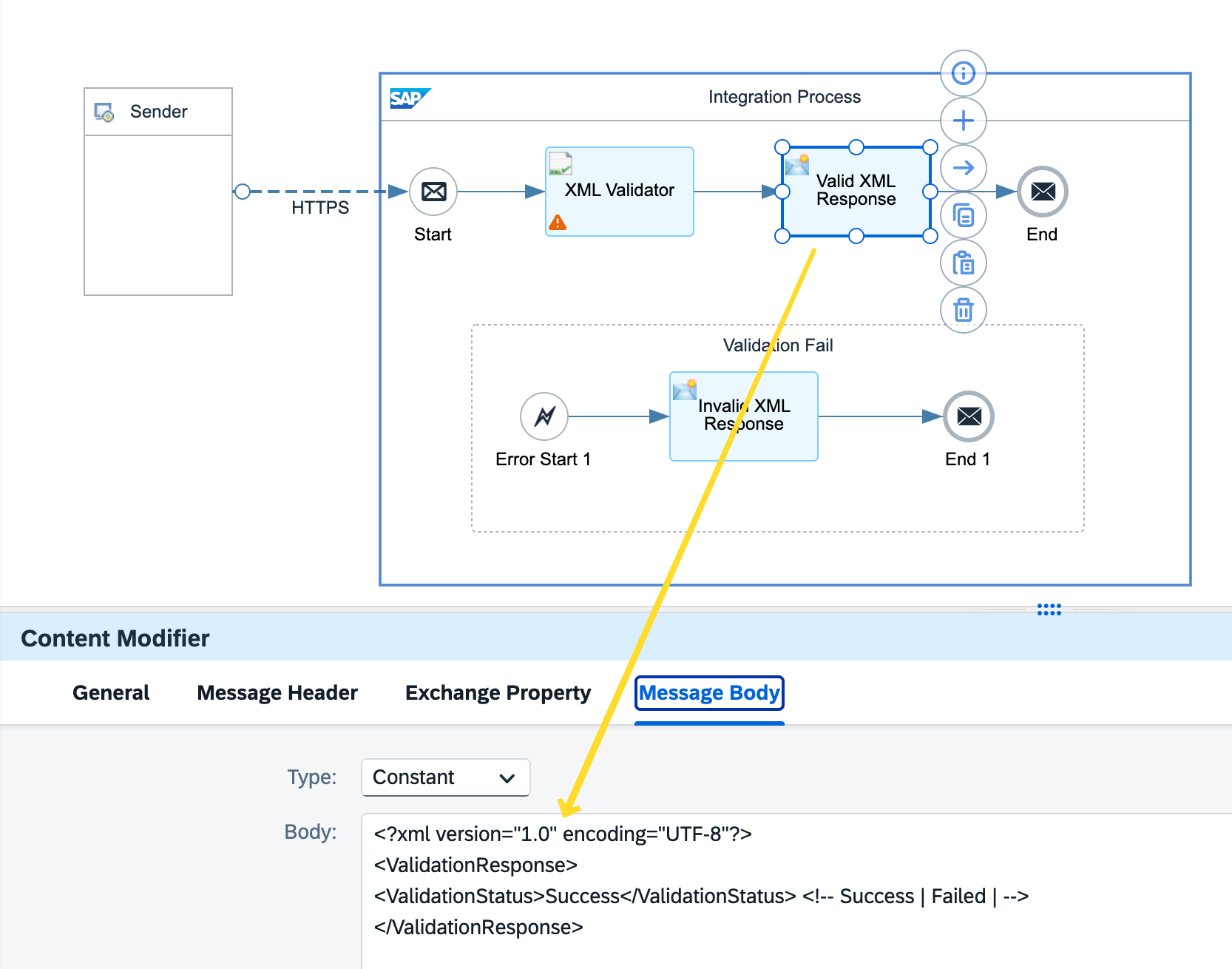
Task: Select the connector arrow icon
Action: 963,168
